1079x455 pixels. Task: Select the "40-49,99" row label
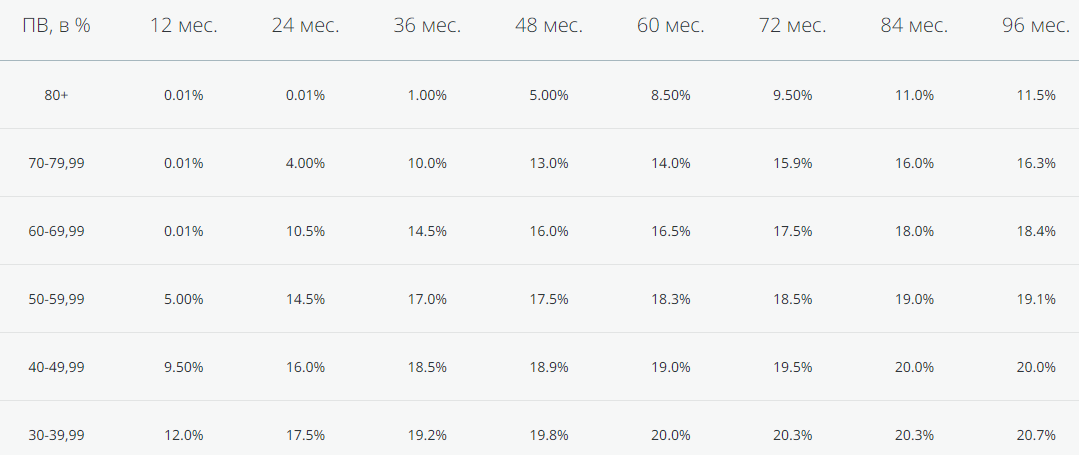56,367
